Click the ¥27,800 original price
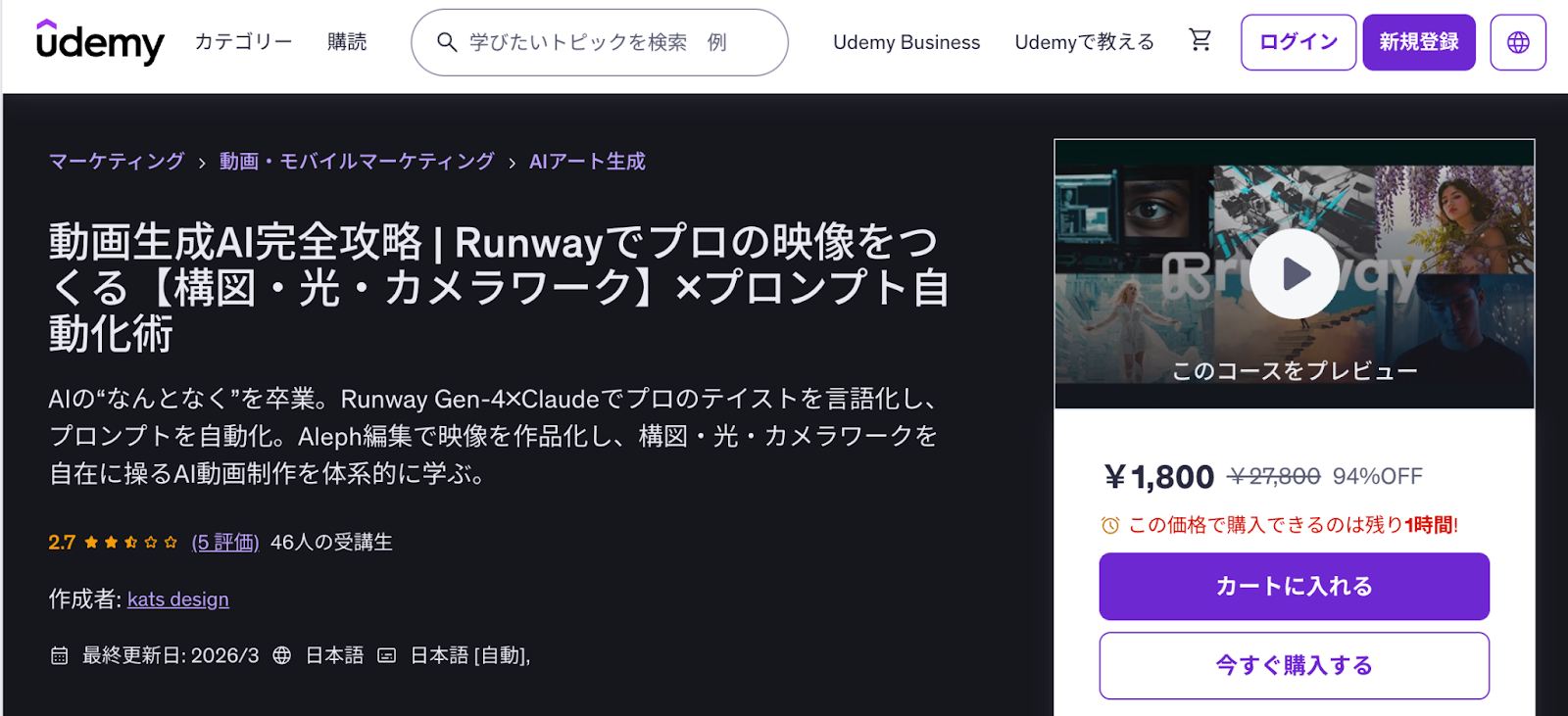The width and height of the screenshot is (1568, 716). coord(1274,476)
